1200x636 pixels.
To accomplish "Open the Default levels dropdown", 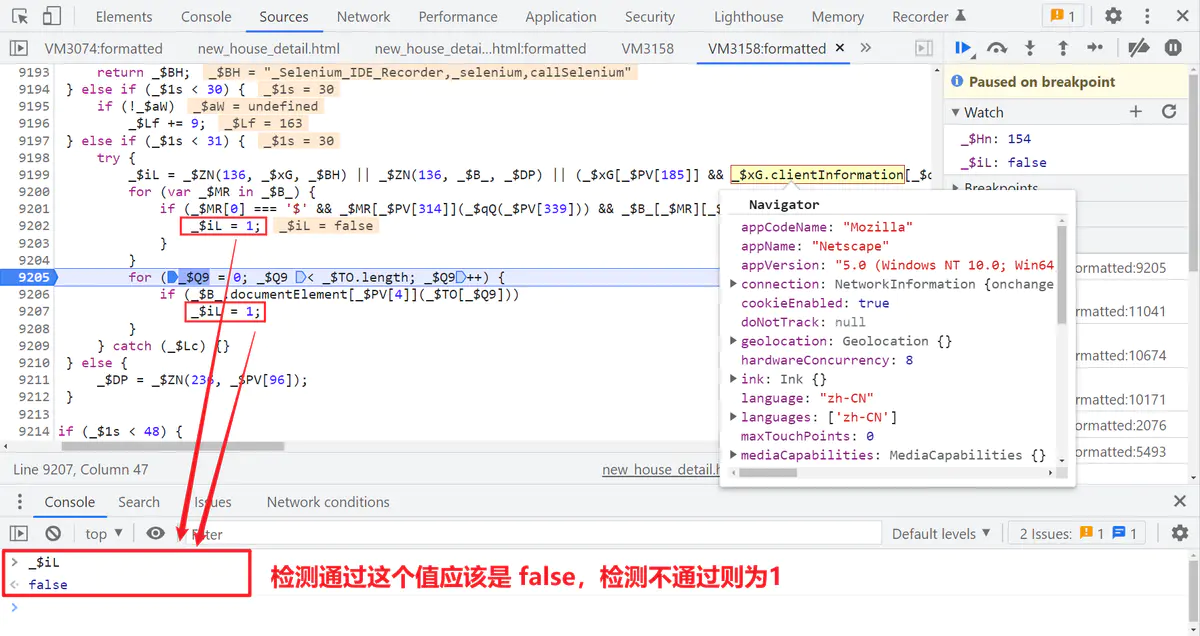I will [x=941, y=534].
